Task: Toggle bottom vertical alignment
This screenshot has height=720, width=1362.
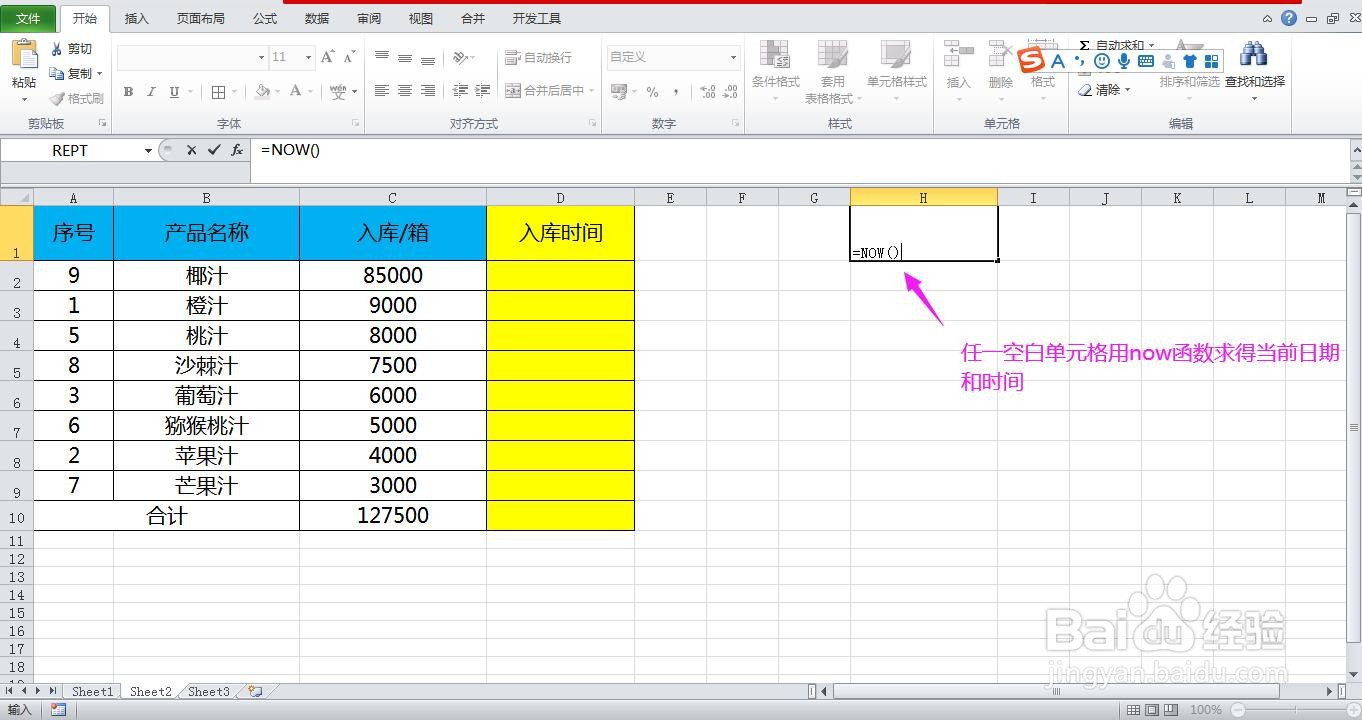Action: coord(428,58)
